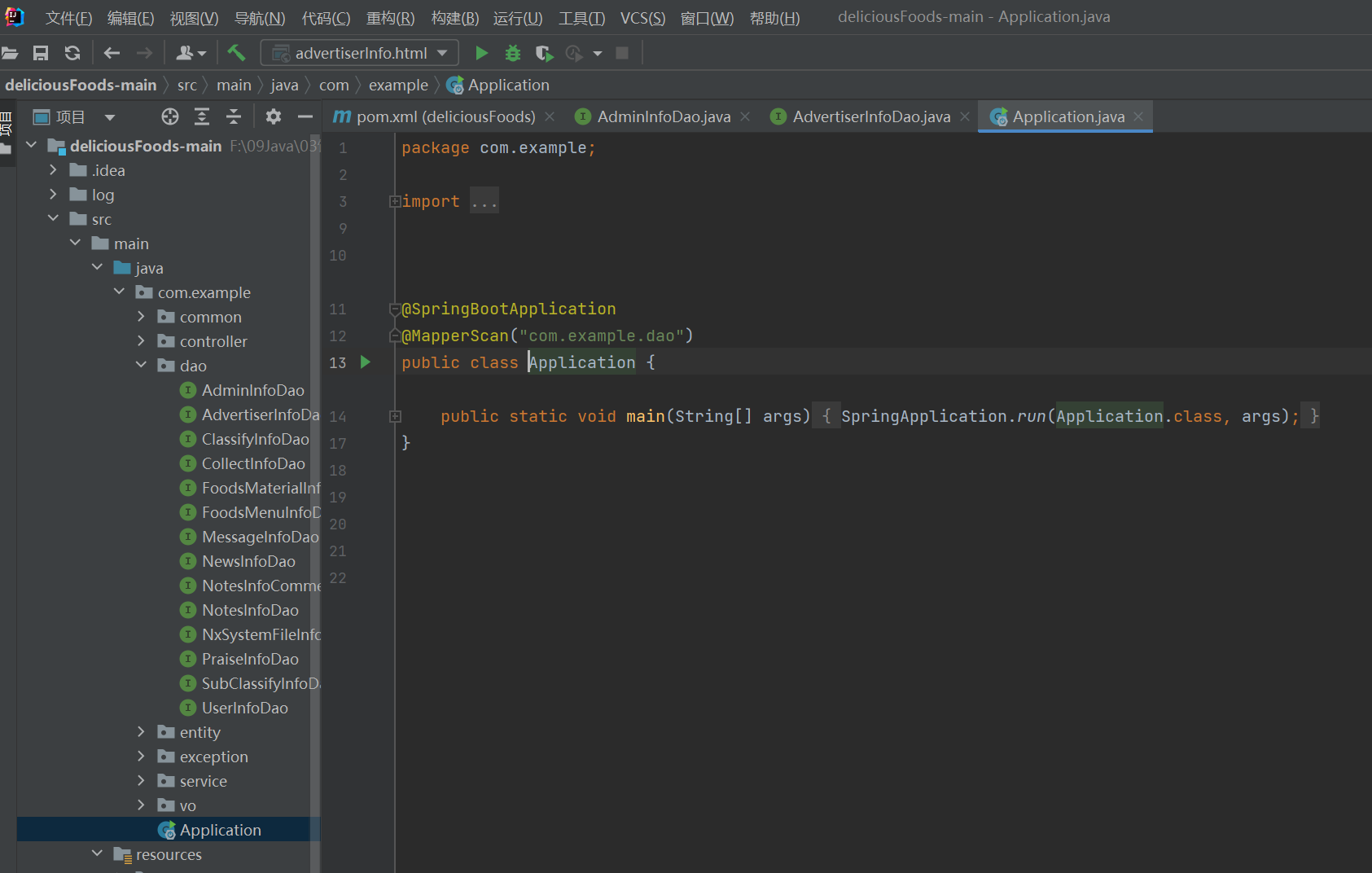This screenshot has height=873, width=1372.
Task: Collapse the dao folder
Action: tap(141, 366)
